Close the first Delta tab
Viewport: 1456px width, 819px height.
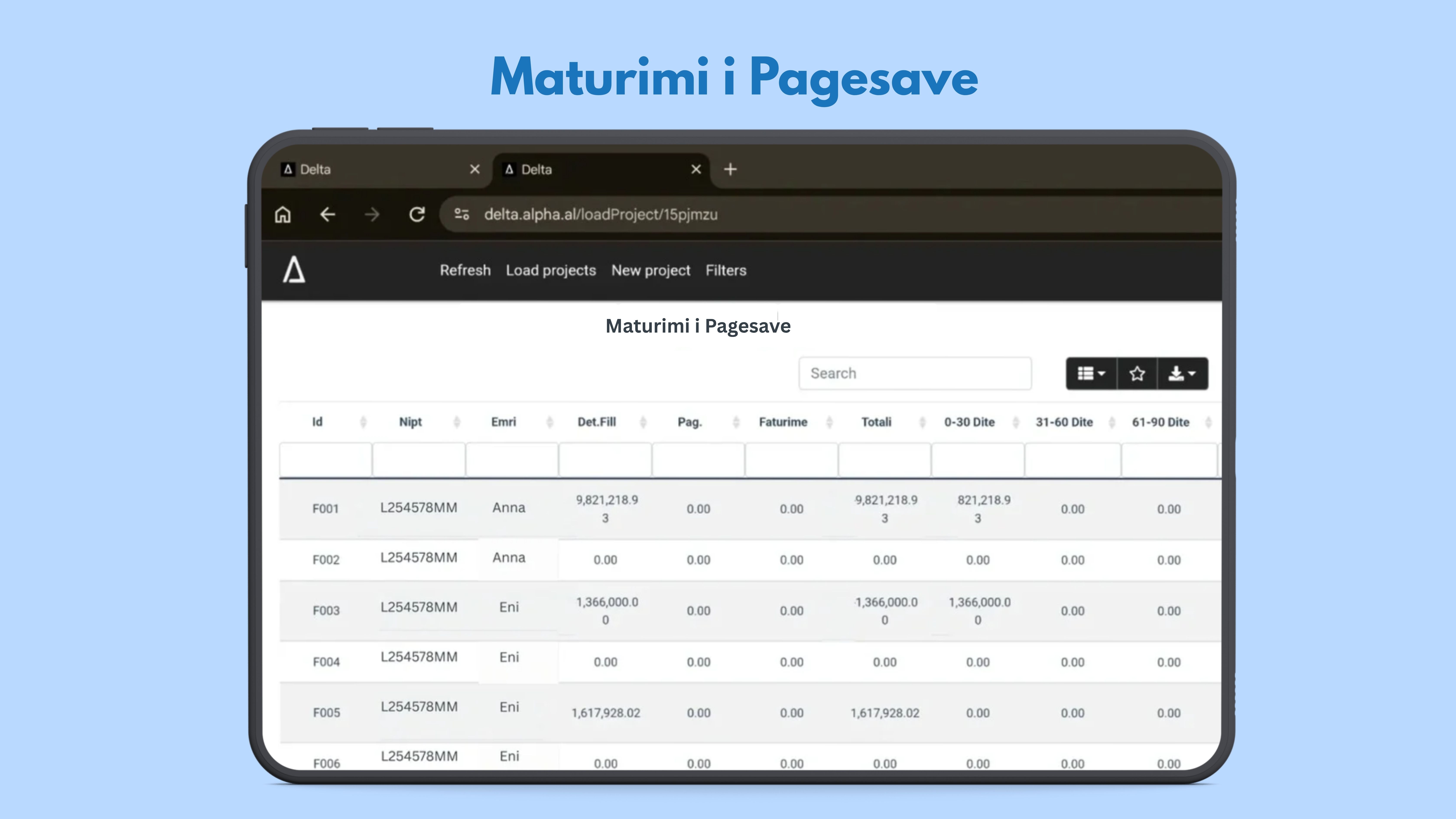475,170
